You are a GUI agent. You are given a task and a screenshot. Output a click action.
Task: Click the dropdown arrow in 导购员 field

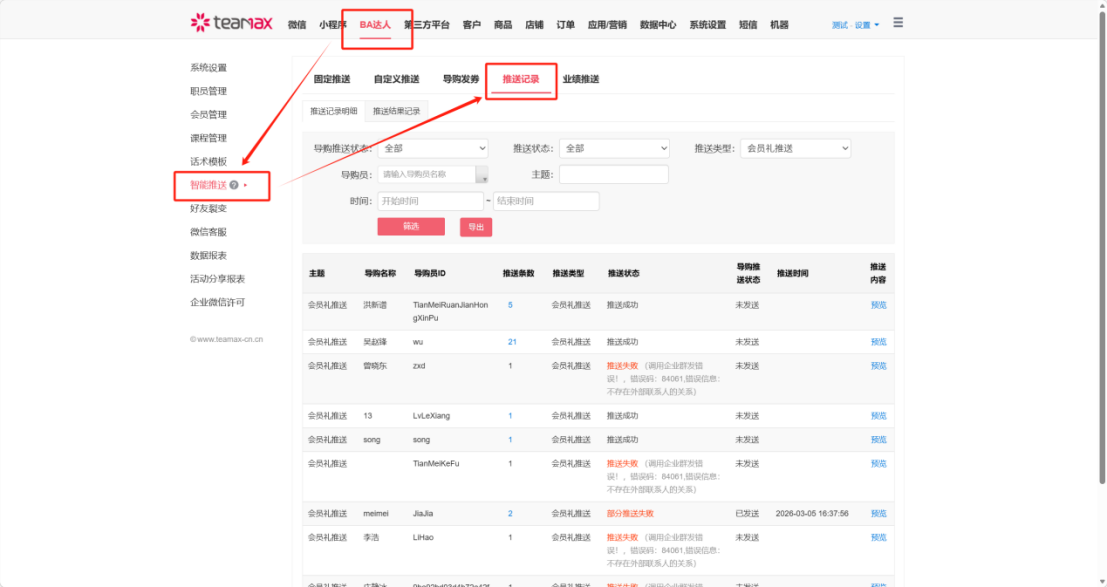point(483,175)
